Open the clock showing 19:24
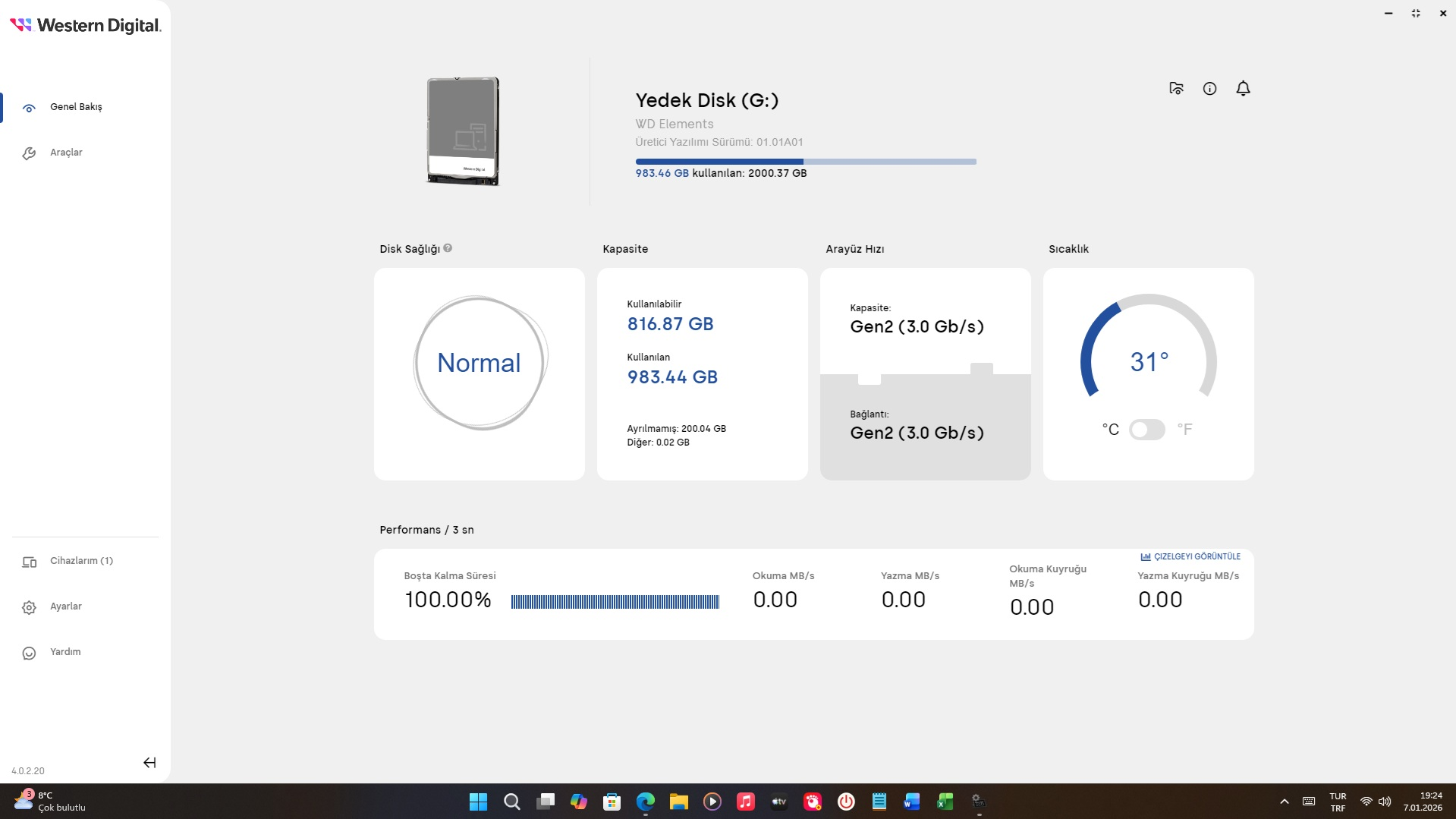The image size is (1456, 819). click(x=1423, y=802)
